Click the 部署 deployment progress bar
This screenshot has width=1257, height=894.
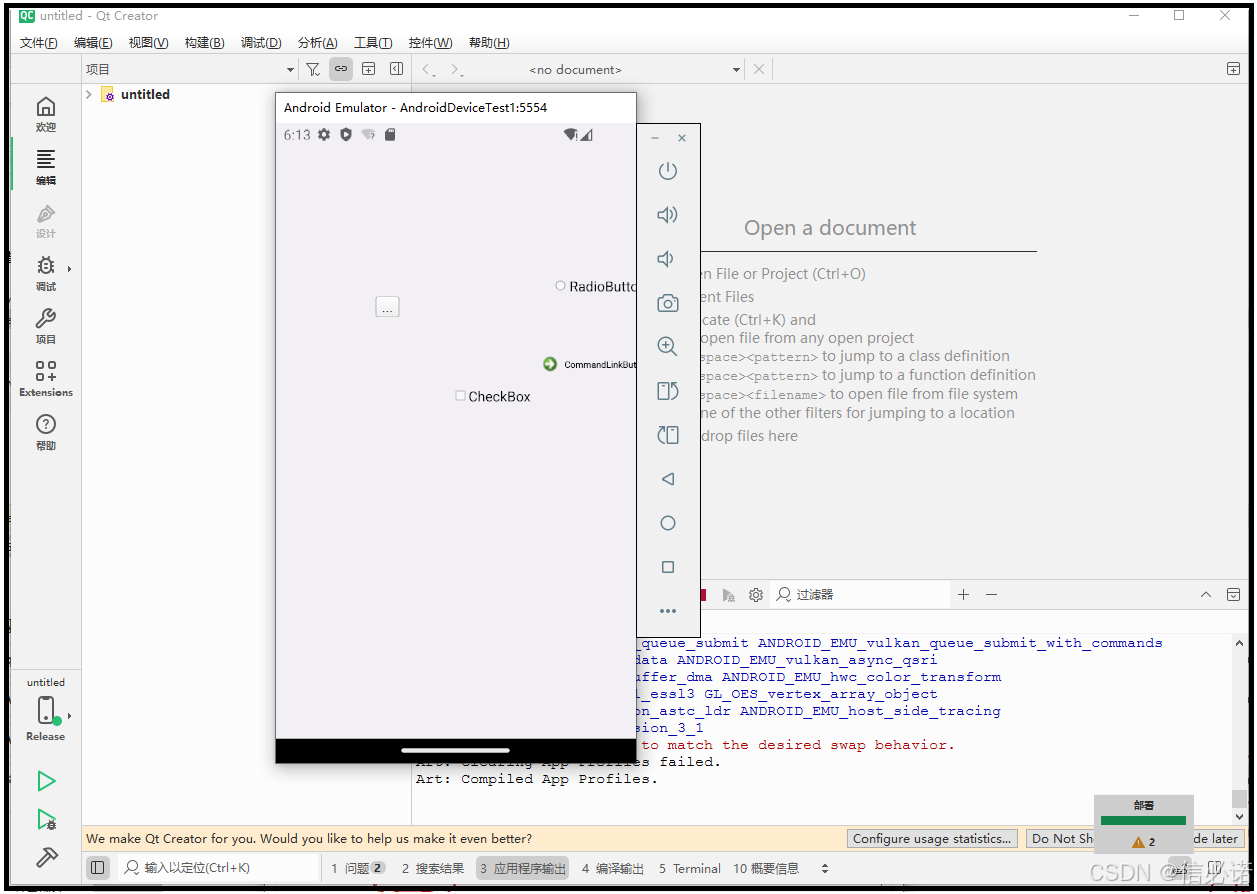(x=1143, y=820)
